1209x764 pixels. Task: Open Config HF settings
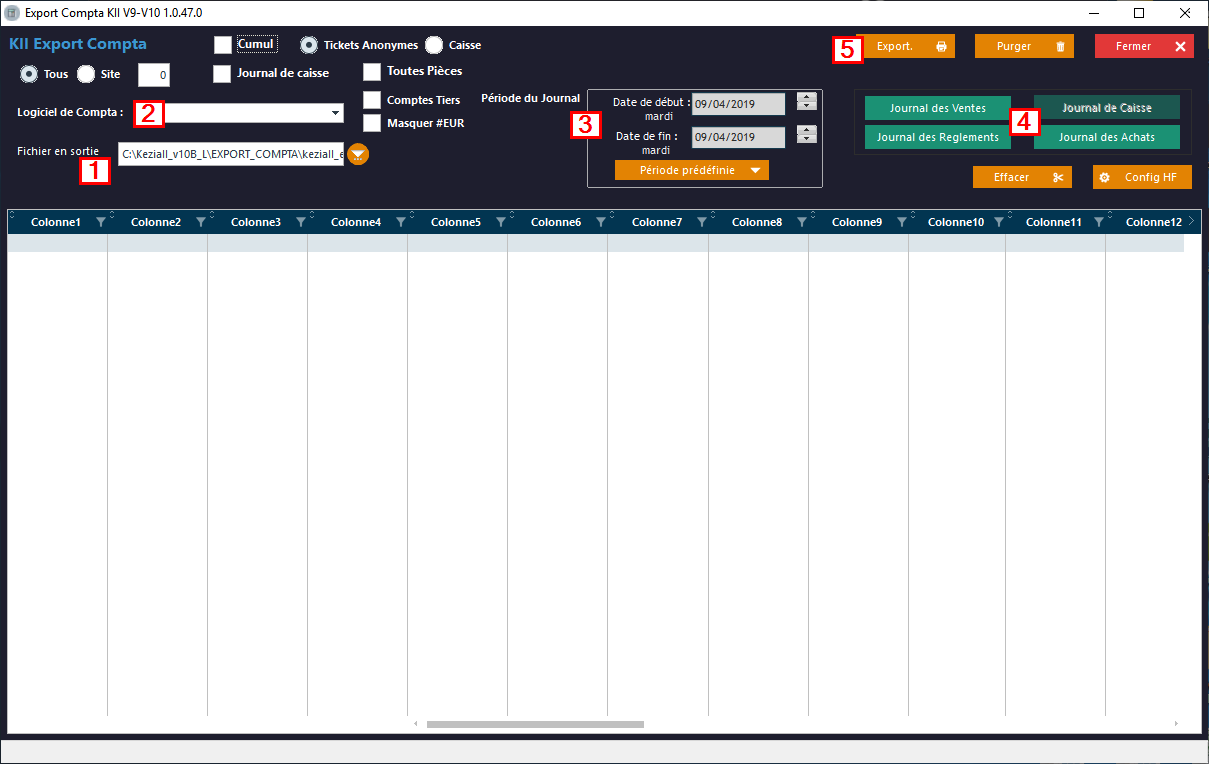point(1142,177)
